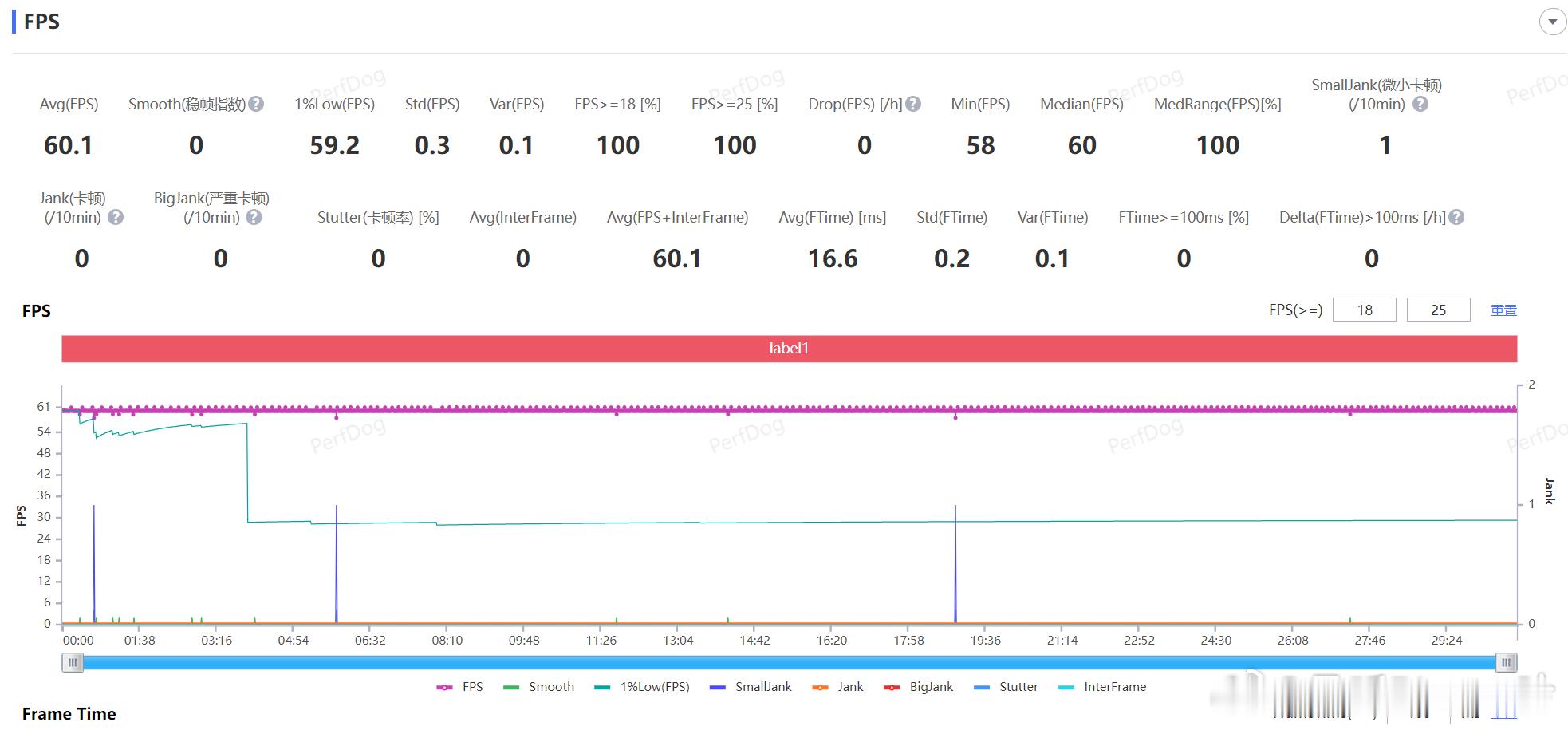The width and height of the screenshot is (1568, 730).
Task: Click the Std(FTime) value 0.2
Action: coord(952,258)
